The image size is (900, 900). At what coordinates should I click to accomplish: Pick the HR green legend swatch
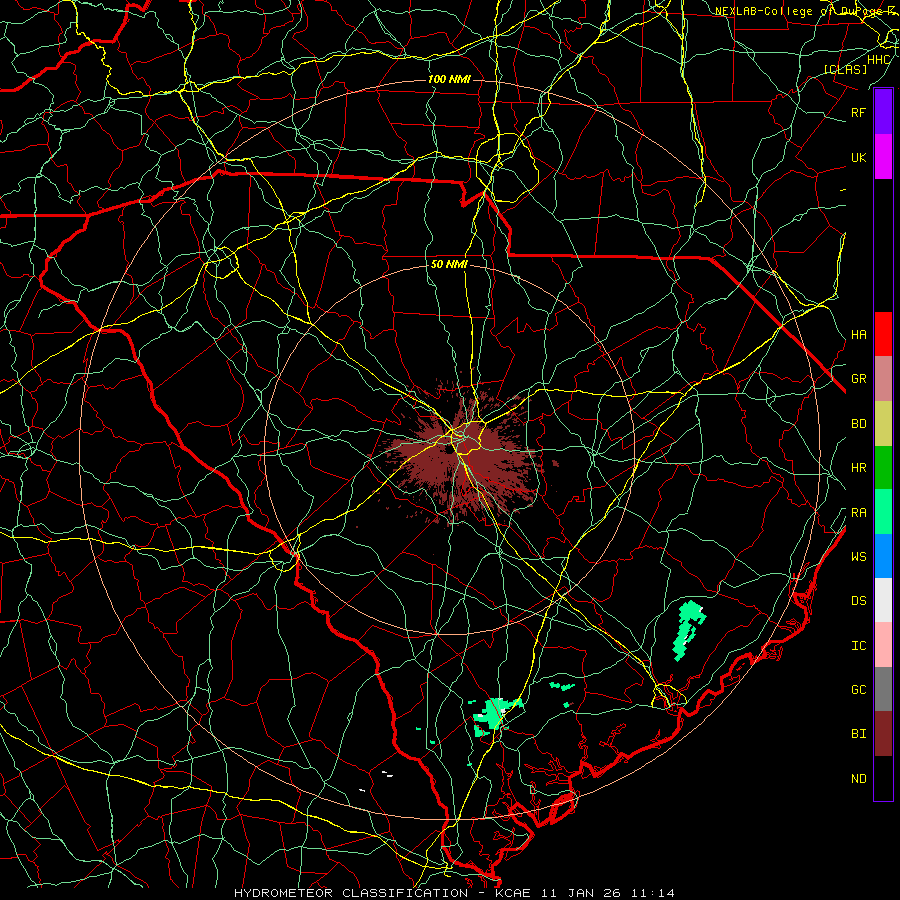(883, 468)
